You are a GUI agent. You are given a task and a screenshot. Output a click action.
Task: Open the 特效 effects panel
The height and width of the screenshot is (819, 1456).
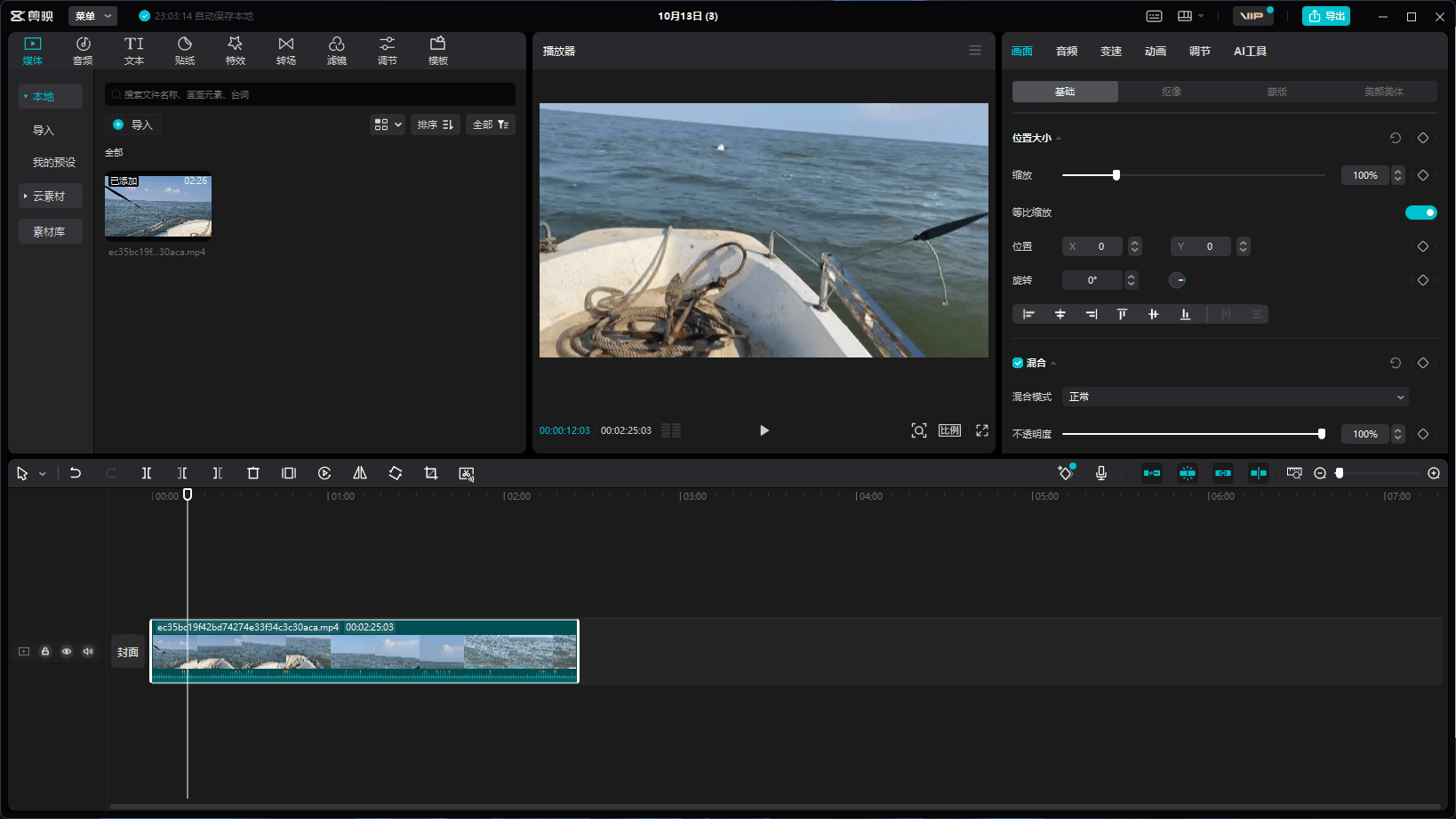[235, 51]
